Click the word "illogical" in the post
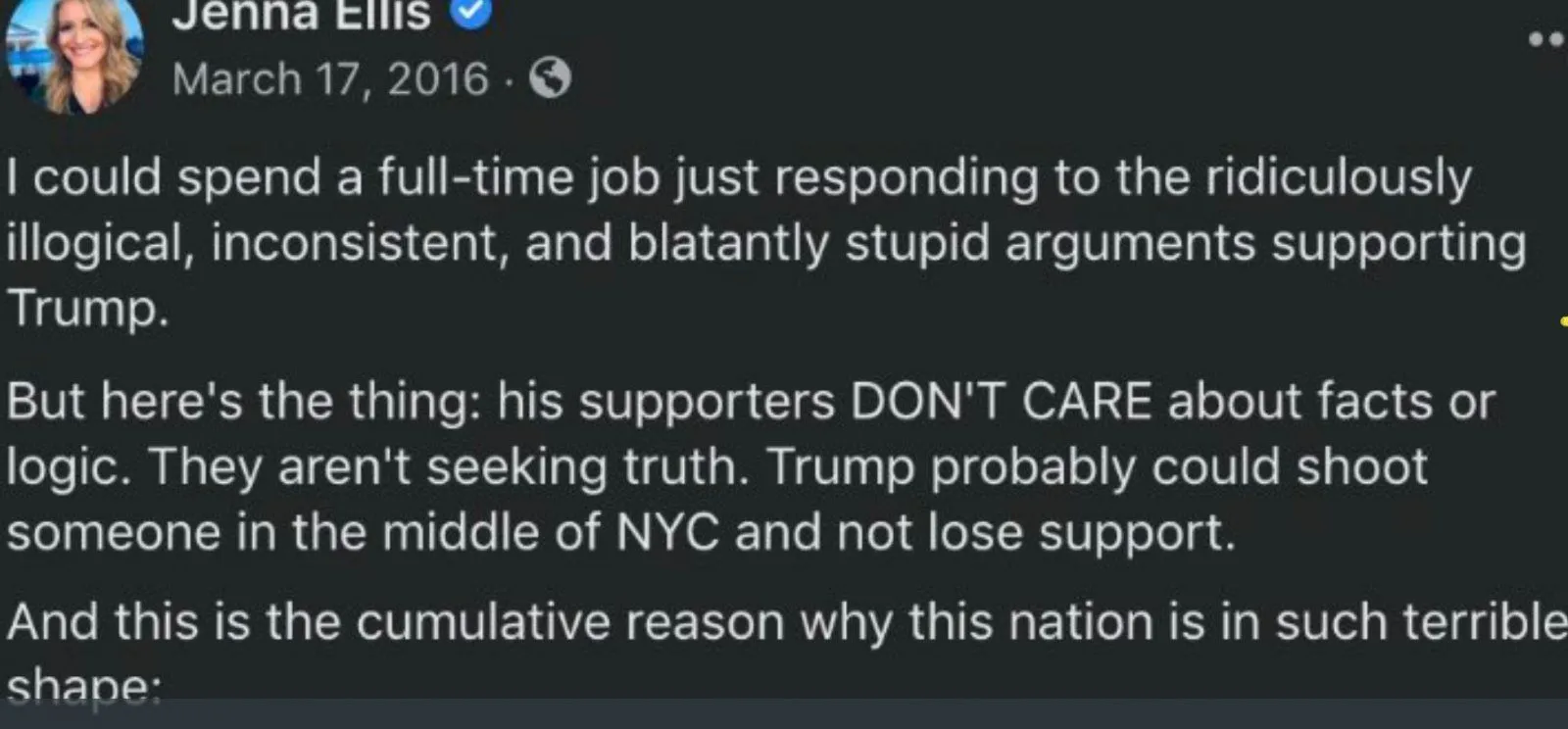The image size is (1568, 729). point(96,244)
